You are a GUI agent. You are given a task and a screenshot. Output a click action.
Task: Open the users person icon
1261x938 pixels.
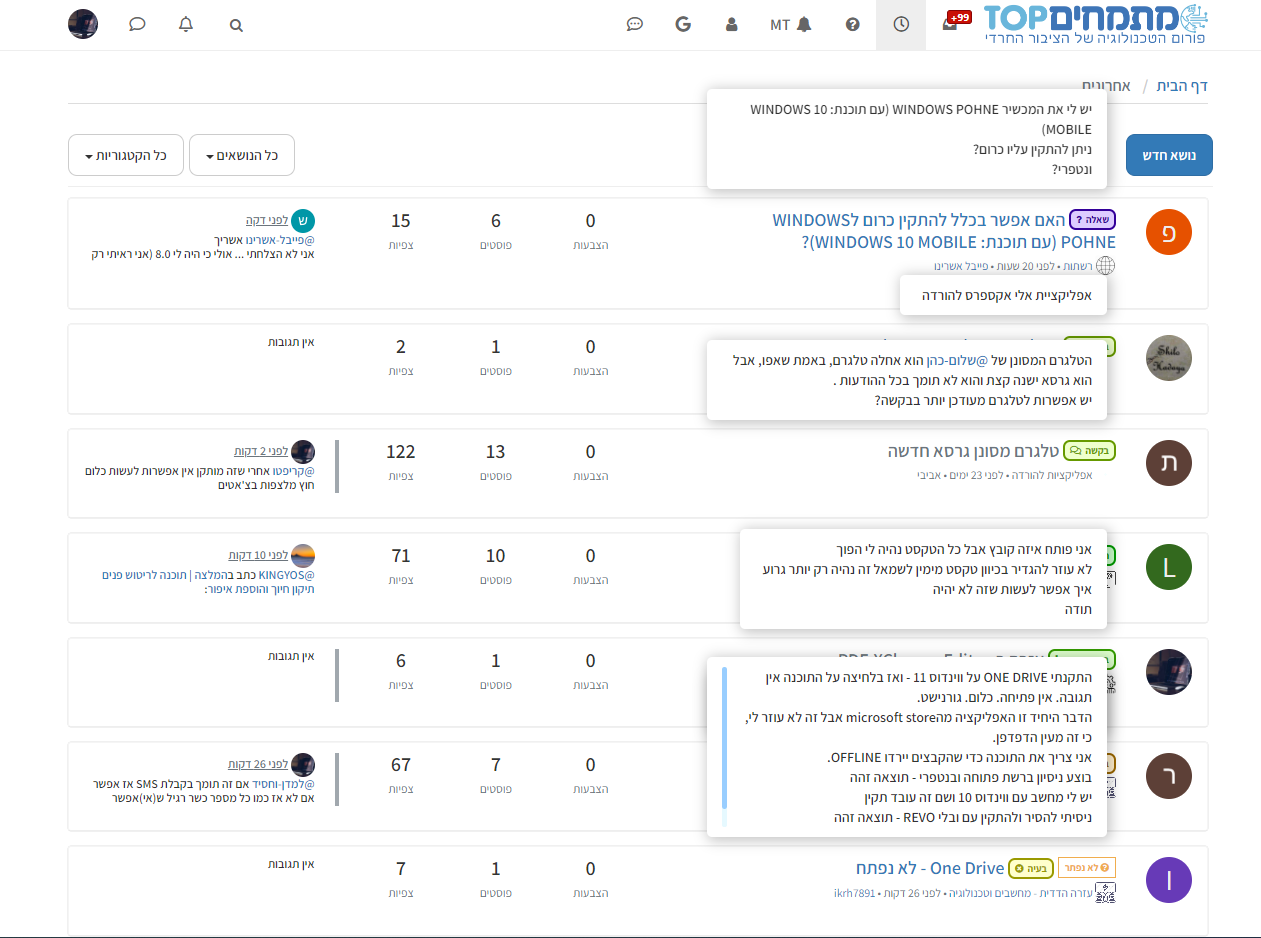pyautogui.click(x=732, y=25)
